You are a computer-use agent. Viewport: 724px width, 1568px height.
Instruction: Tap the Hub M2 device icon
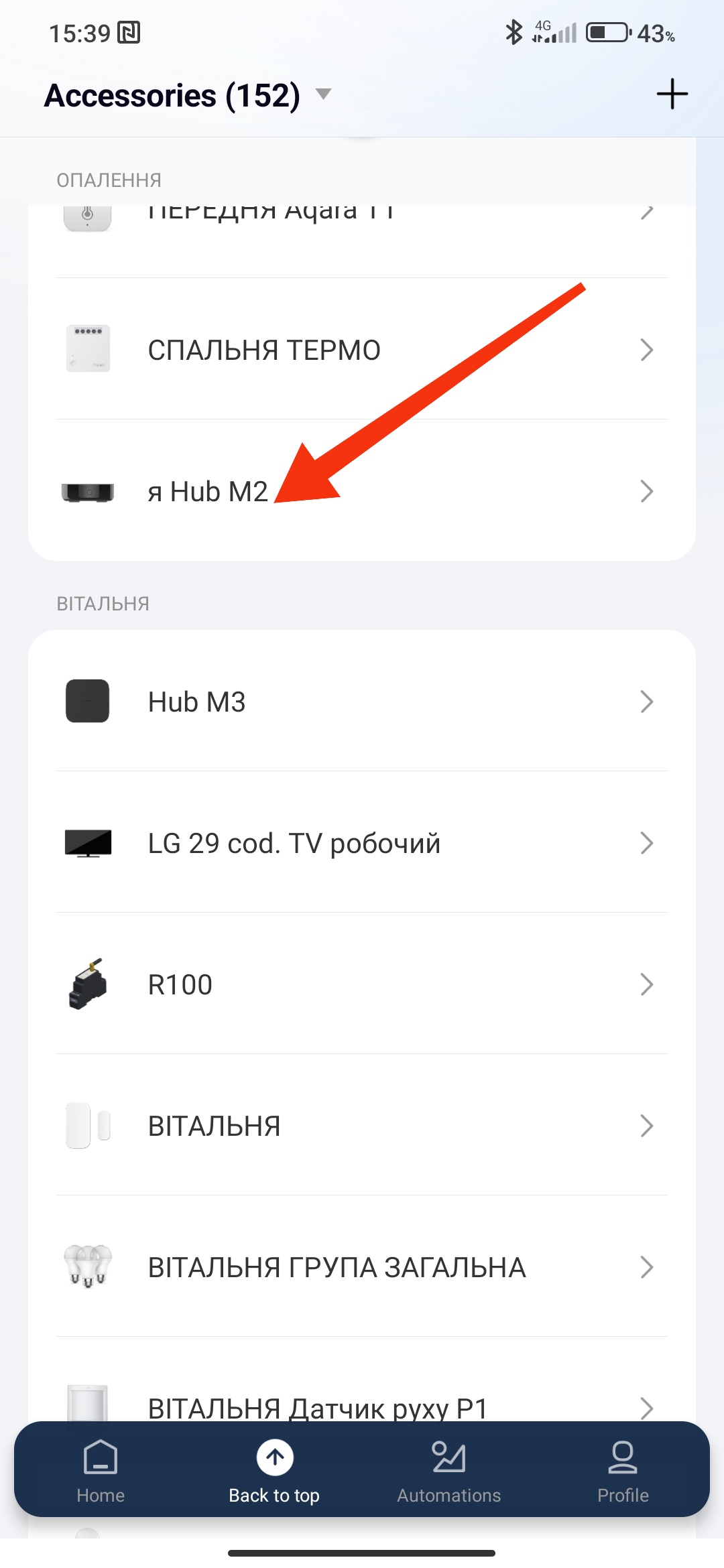(x=87, y=491)
